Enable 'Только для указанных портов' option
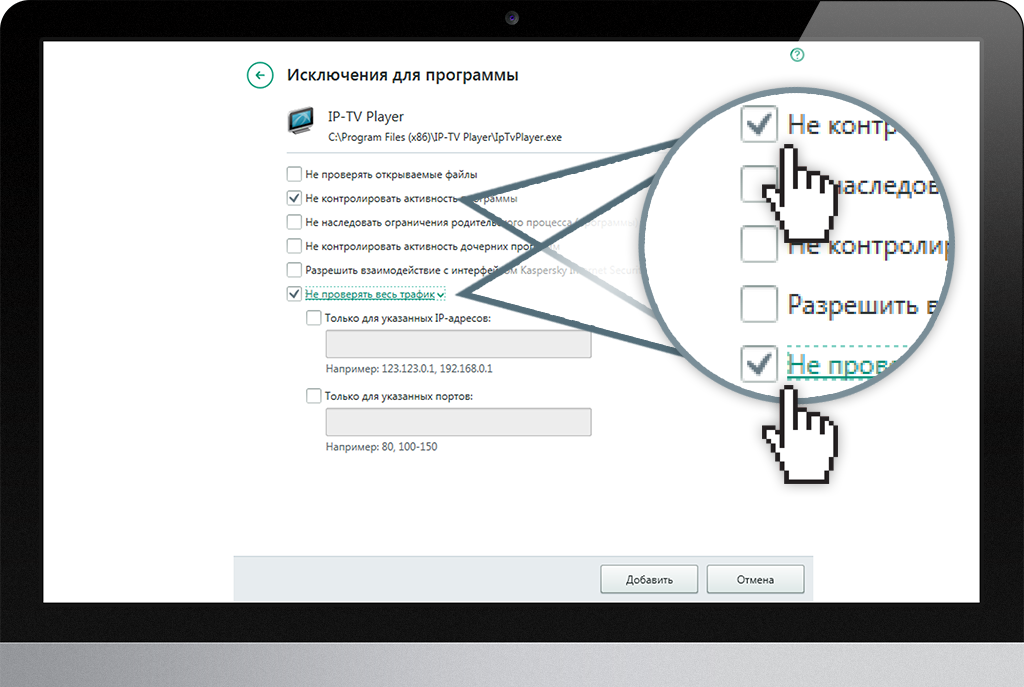Viewport: 1024px width, 687px height. (x=314, y=396)
